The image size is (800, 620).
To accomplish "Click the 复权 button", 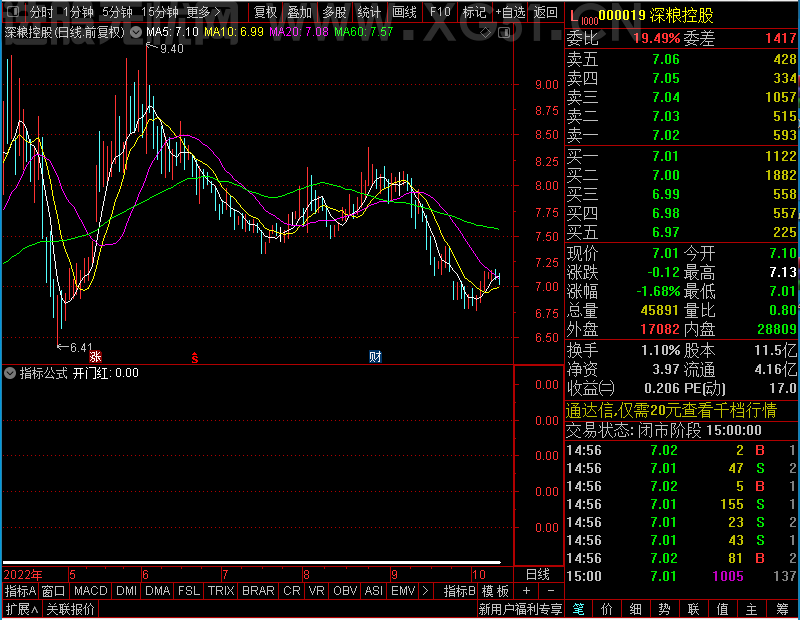I will pos(265,12).
